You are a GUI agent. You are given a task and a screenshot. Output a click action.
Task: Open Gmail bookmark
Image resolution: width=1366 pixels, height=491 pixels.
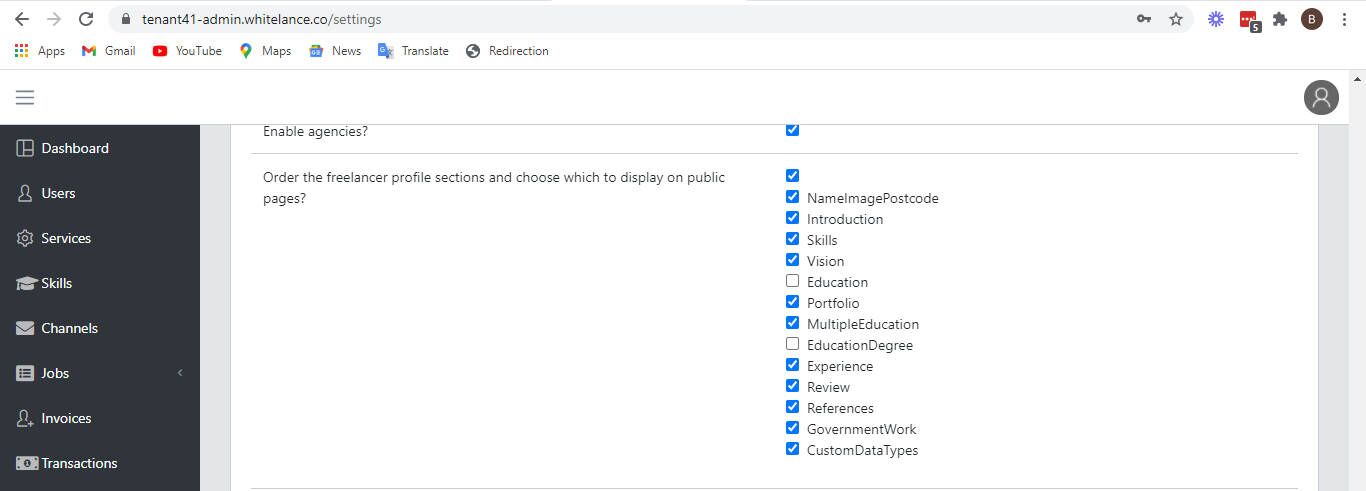(108, 51)
